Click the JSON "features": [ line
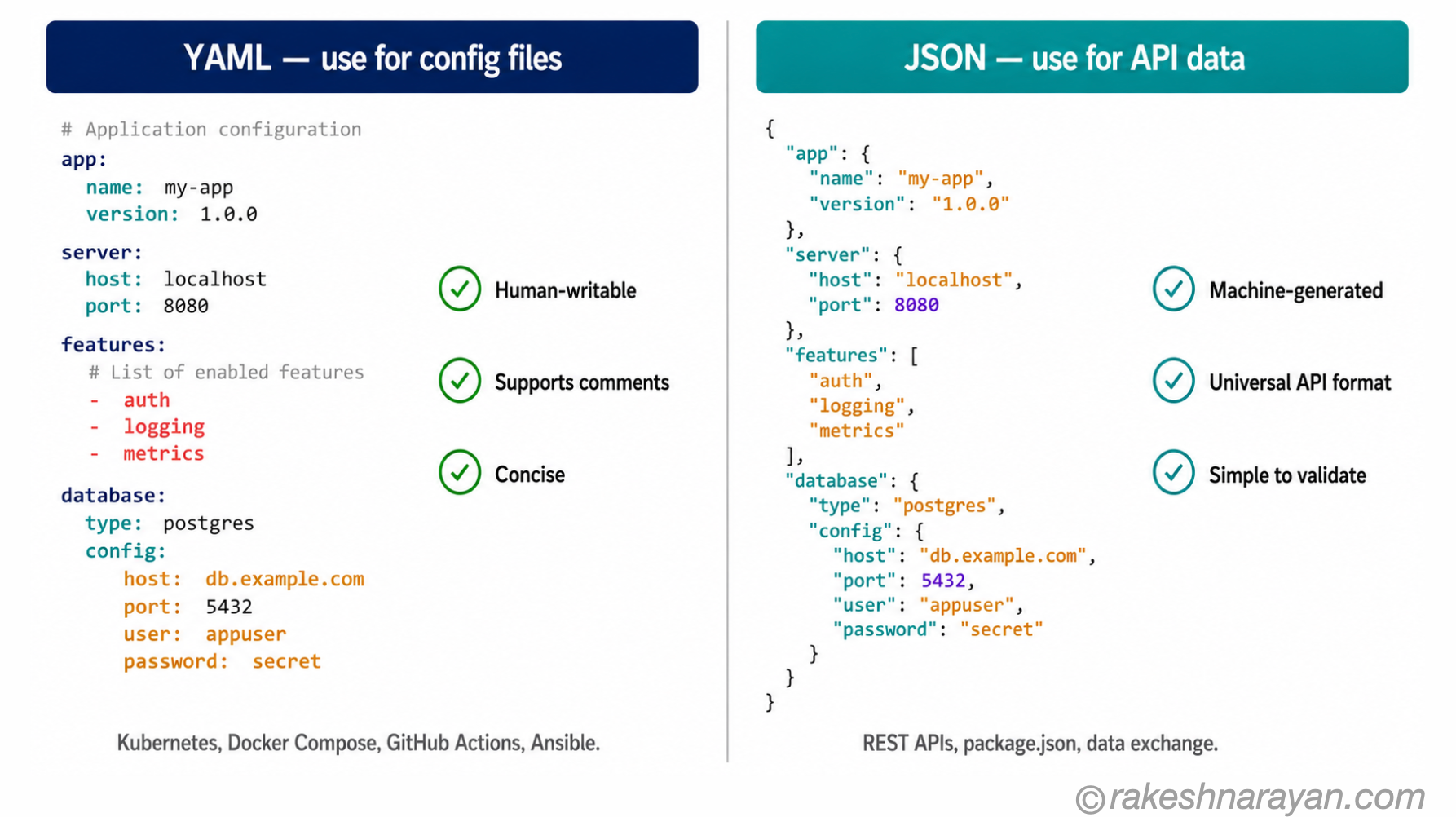The width and height of the screenshot is (1456, 817). [x=852, y=356]
